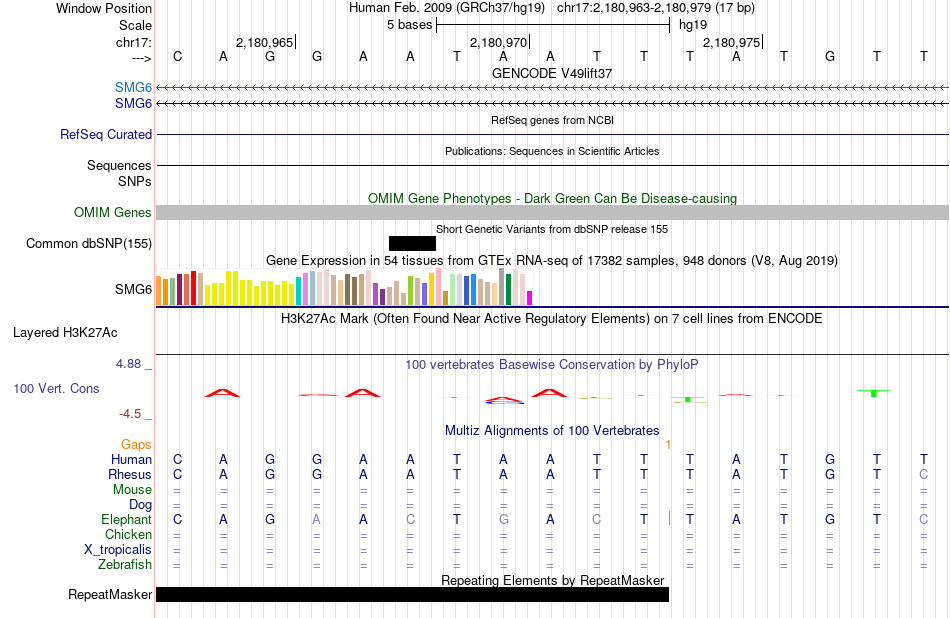Click the dark green GTEx tissue bar

coord(508,290)
